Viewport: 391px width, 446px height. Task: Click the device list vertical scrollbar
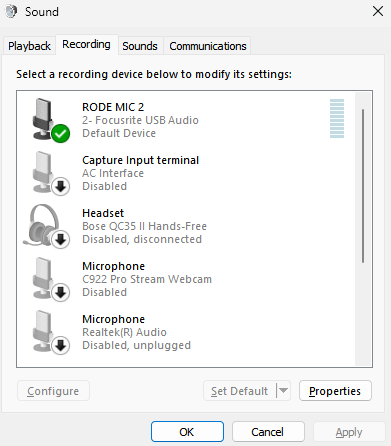click(363, 229)
